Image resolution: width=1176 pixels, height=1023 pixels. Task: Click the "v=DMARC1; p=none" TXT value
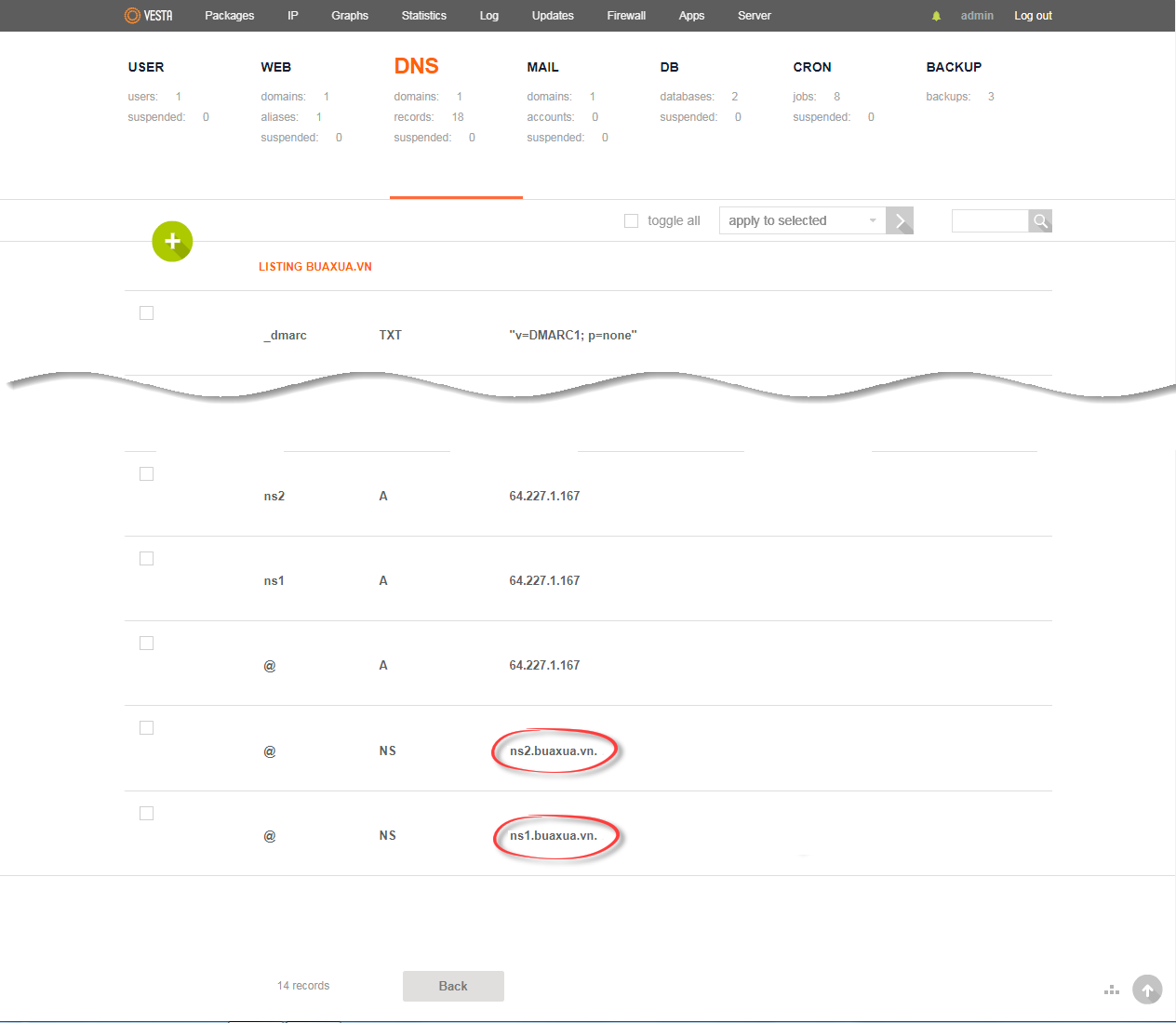pyautogui.click(x=573, y=335)
